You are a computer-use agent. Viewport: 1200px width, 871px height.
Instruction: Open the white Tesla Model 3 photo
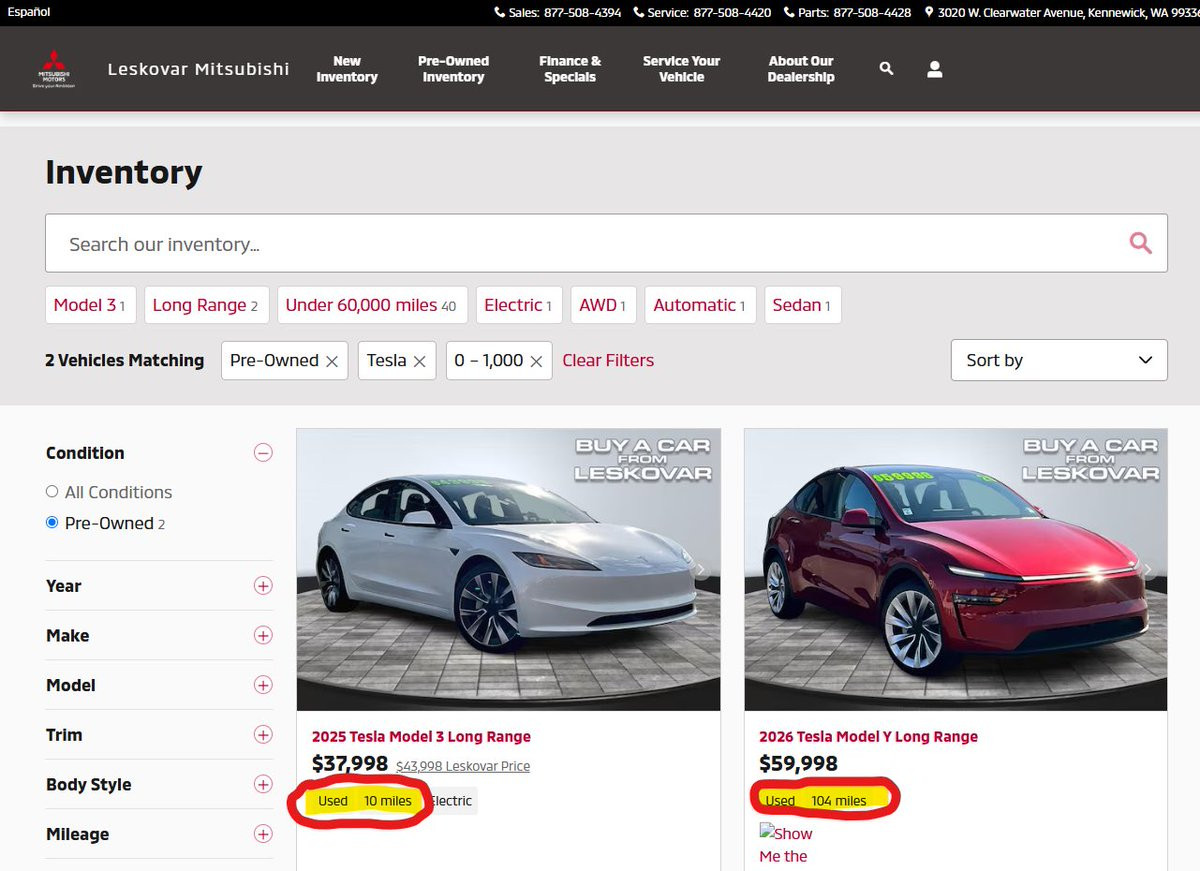pyautogui.click(x=508, y=570)
